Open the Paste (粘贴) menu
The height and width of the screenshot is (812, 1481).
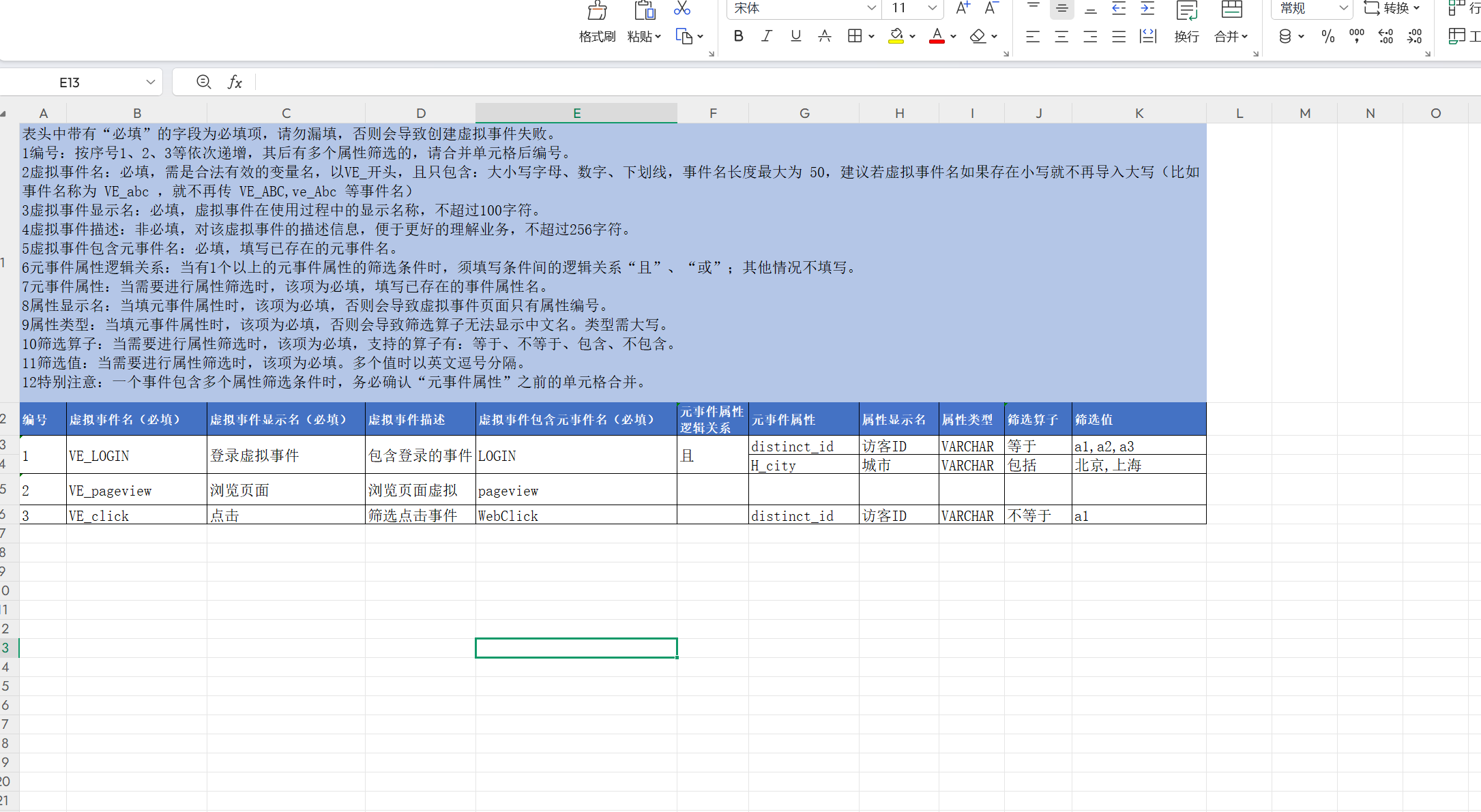(644, 36)
